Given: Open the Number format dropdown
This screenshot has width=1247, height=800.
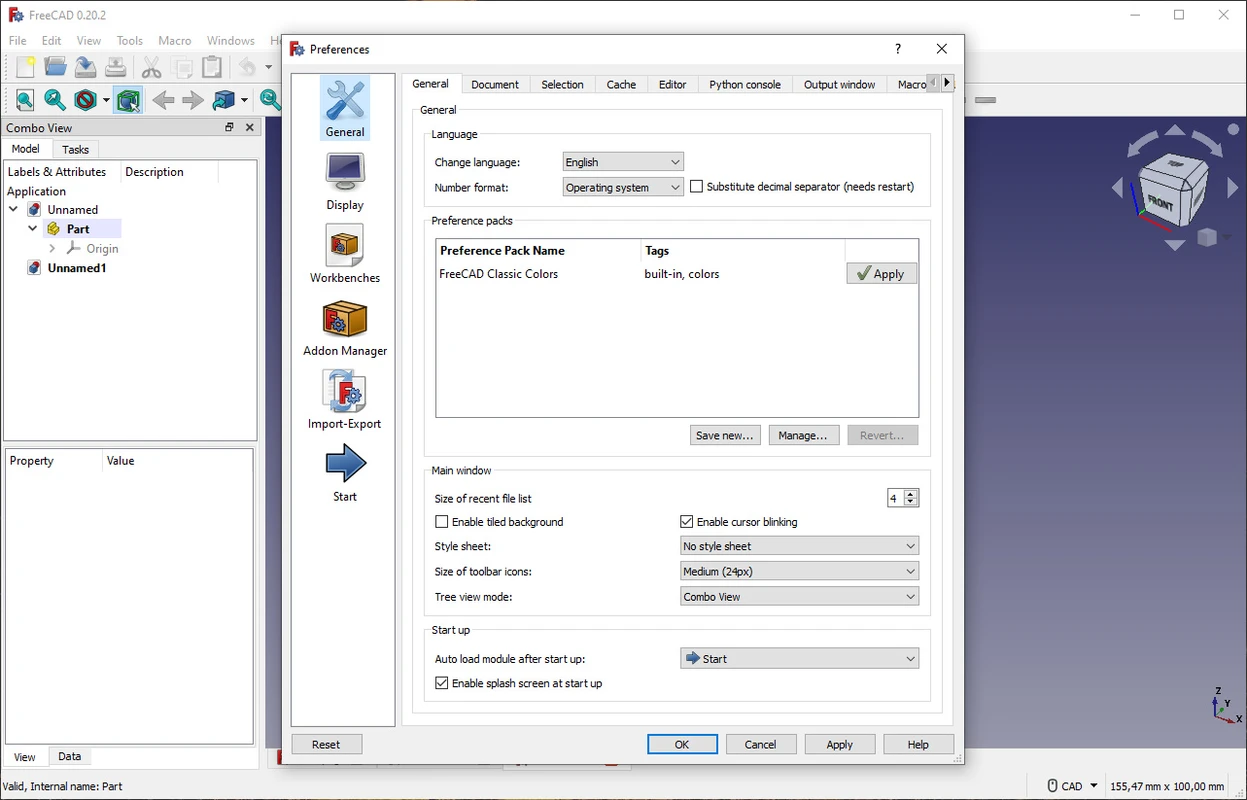Looking at the screenshot, I should [x=623, y=187].
